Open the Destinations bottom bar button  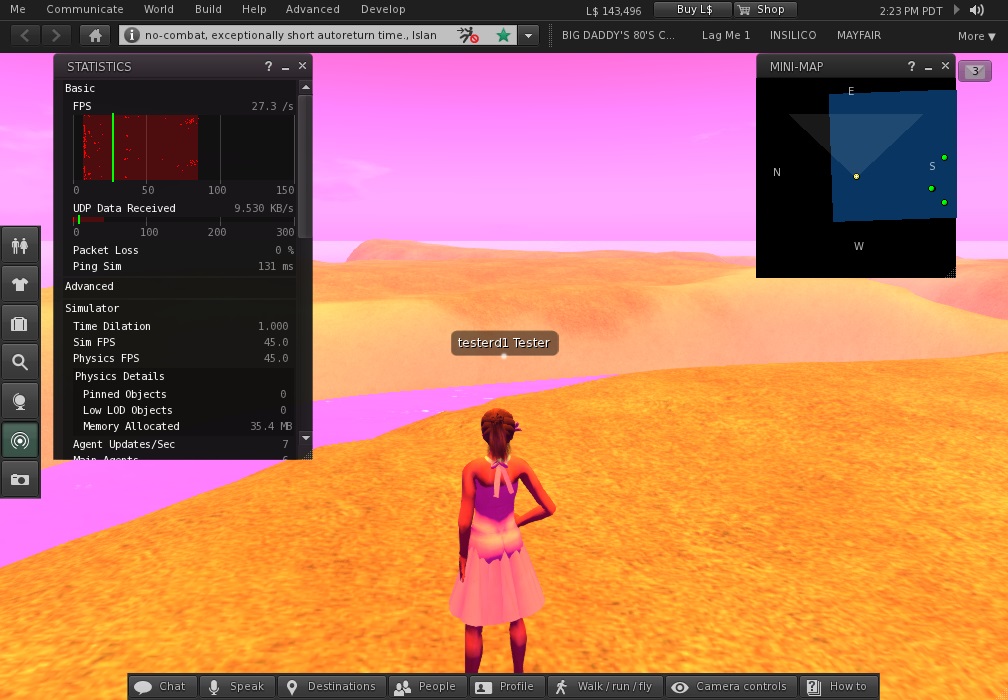tap(332, 687)
